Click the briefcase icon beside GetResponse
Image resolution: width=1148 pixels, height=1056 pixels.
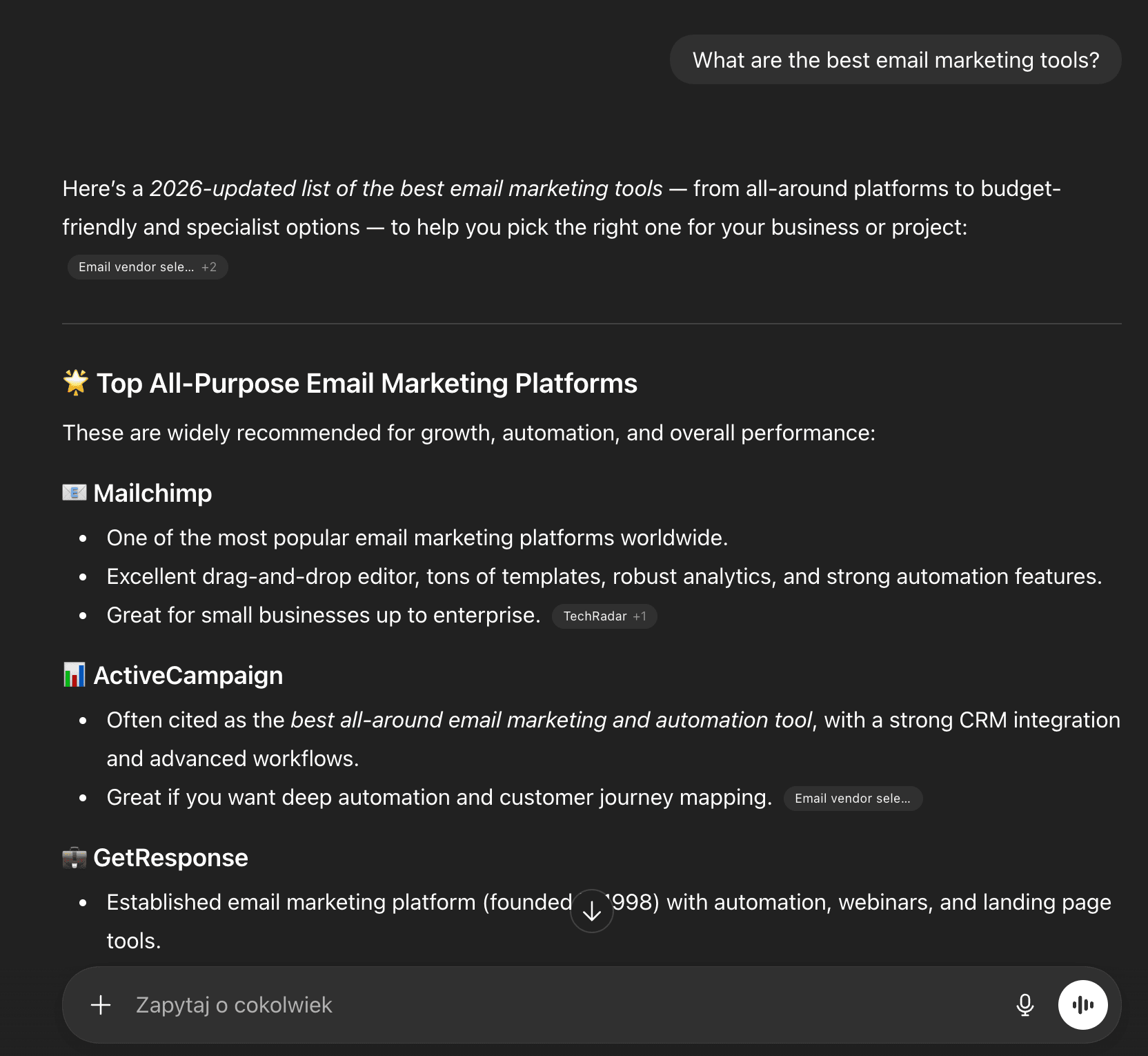(76, 857)
